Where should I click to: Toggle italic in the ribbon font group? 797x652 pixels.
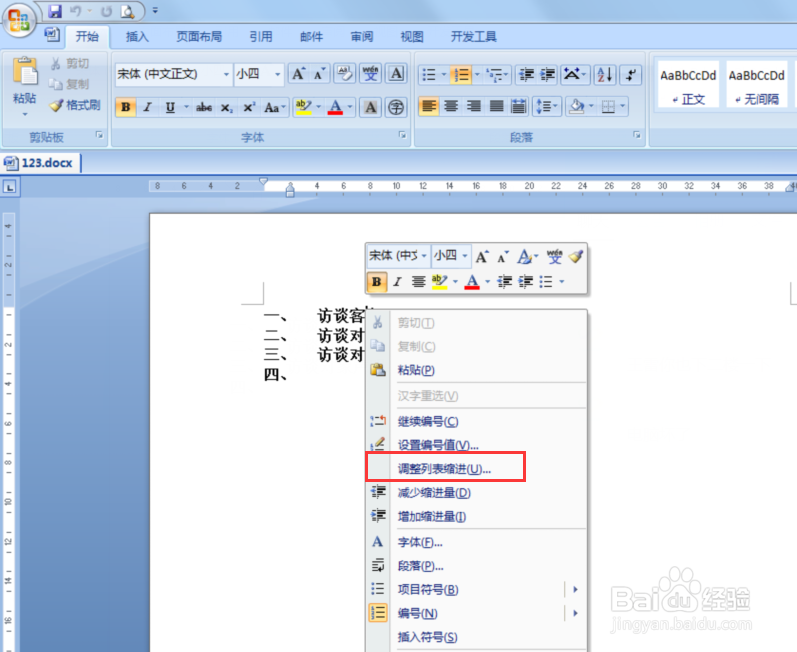click(x=147, y=107)
